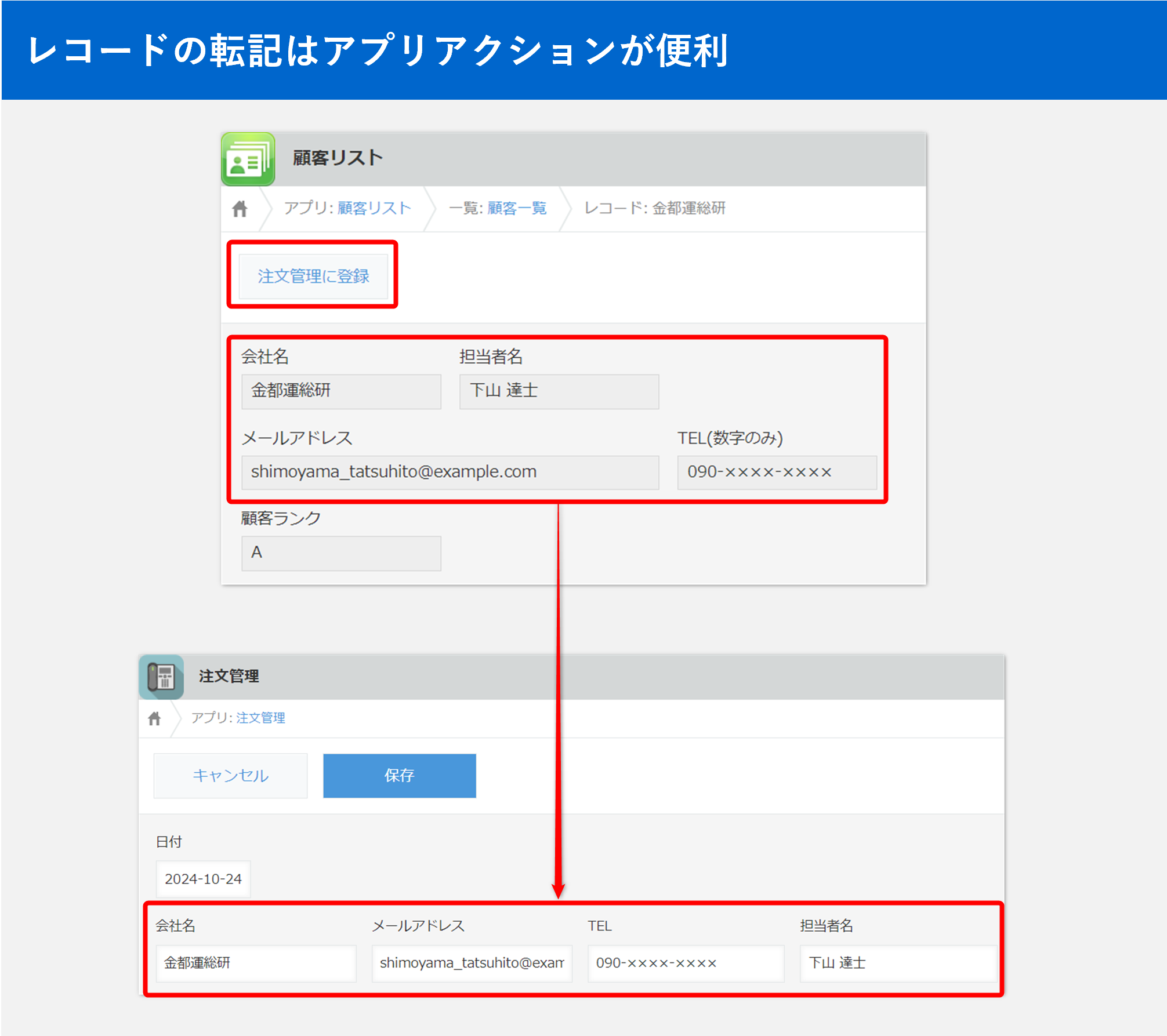1167x1036 pixels.
Task: Click the 注文管理 app title
Action: click(229, 677)
